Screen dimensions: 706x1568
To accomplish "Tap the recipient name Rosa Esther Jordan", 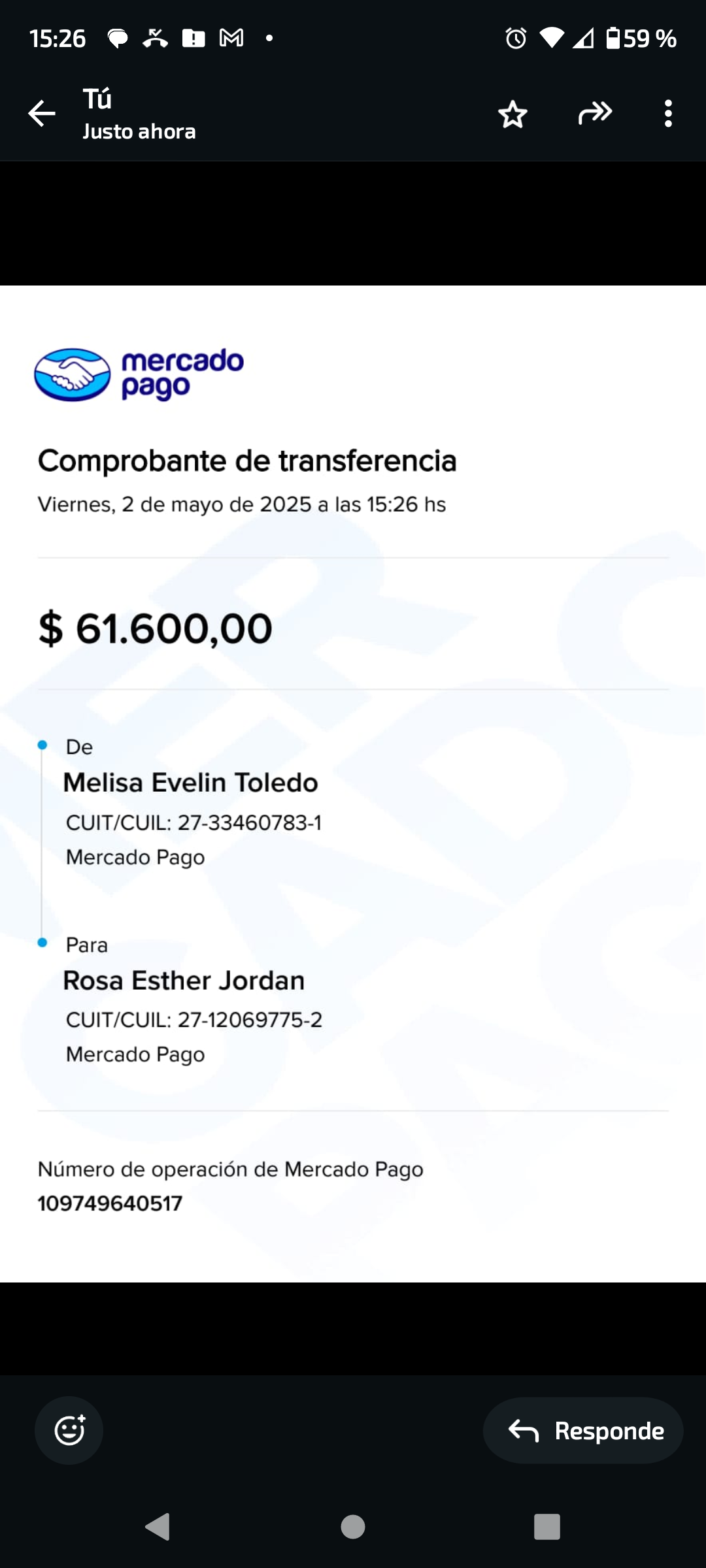I will tap(184, 981).
